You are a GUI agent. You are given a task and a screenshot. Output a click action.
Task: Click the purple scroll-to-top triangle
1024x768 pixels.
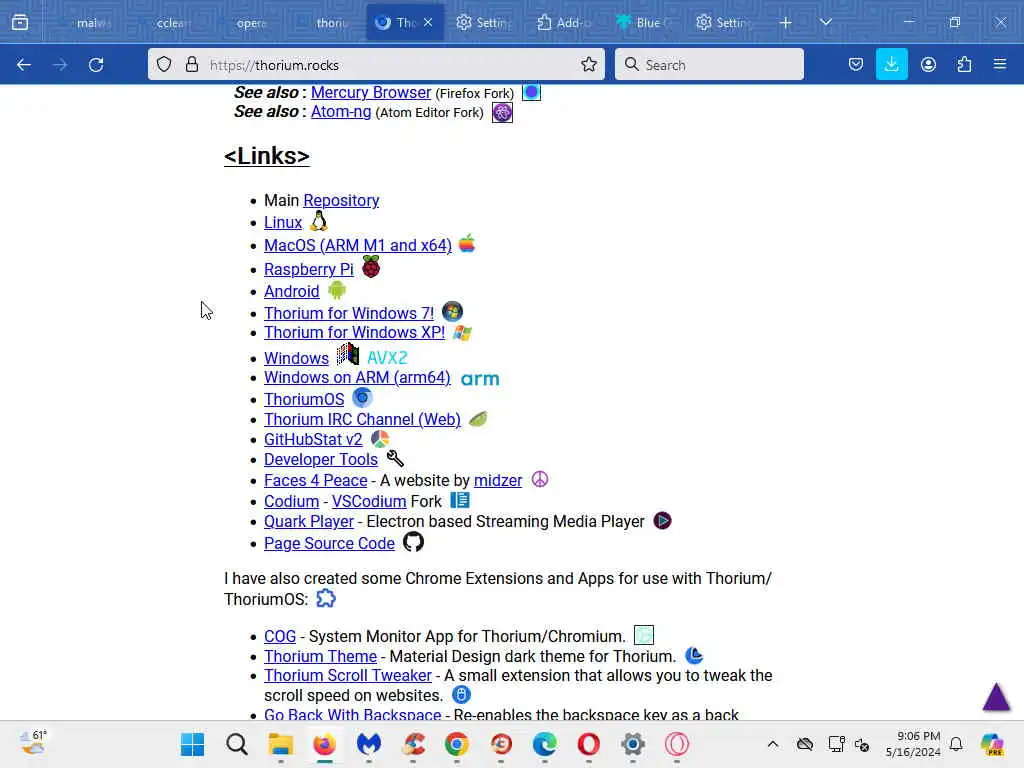pos(997,696)
